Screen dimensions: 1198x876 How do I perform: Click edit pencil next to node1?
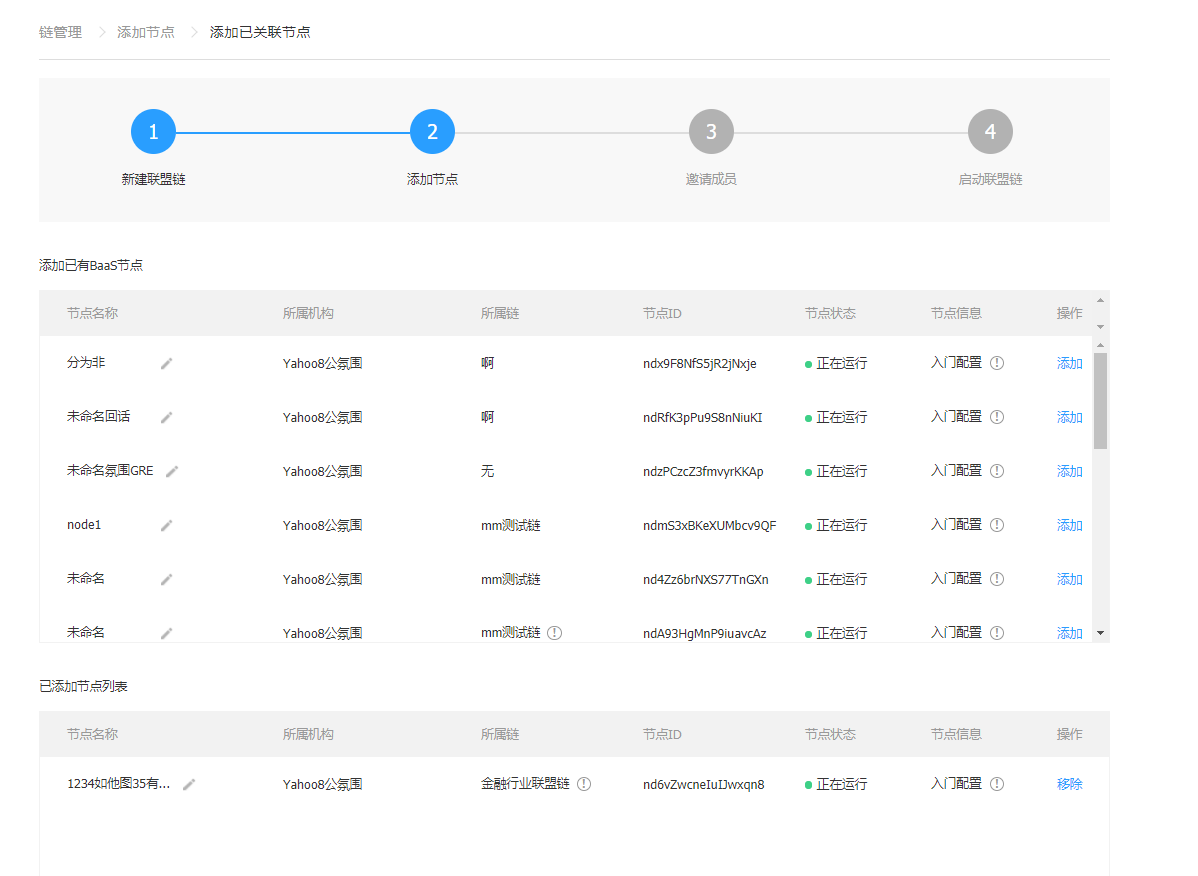point(166,526)
